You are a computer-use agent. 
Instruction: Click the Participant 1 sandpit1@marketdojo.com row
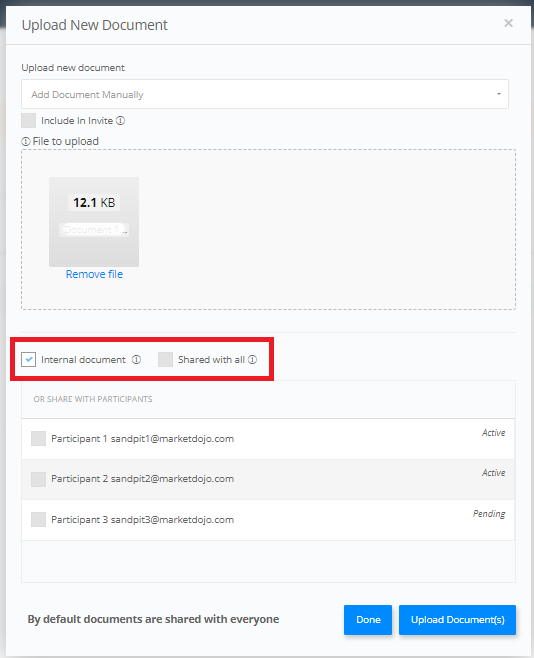pos(268,439)
